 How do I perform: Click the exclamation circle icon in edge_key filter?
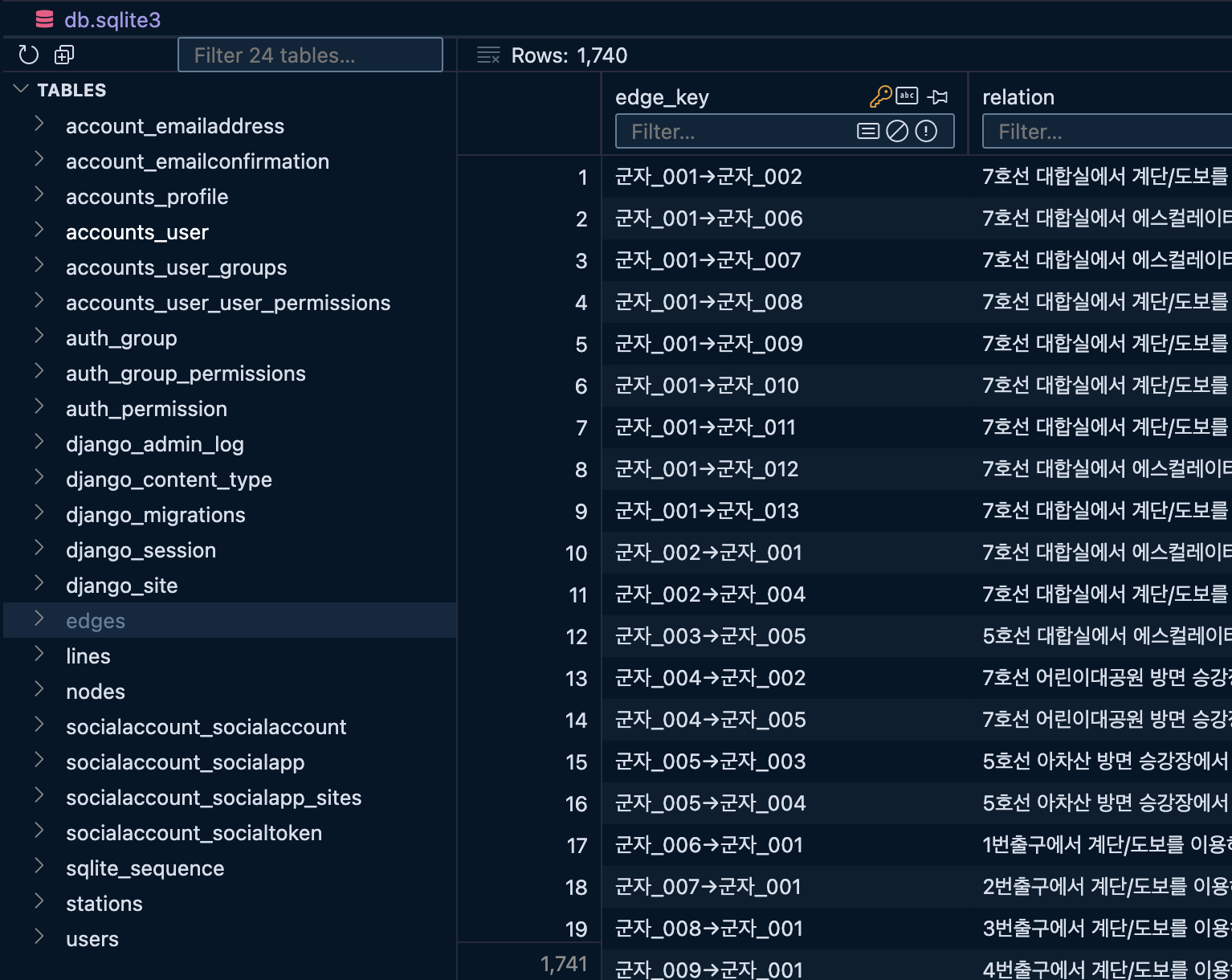coord(924,131)
